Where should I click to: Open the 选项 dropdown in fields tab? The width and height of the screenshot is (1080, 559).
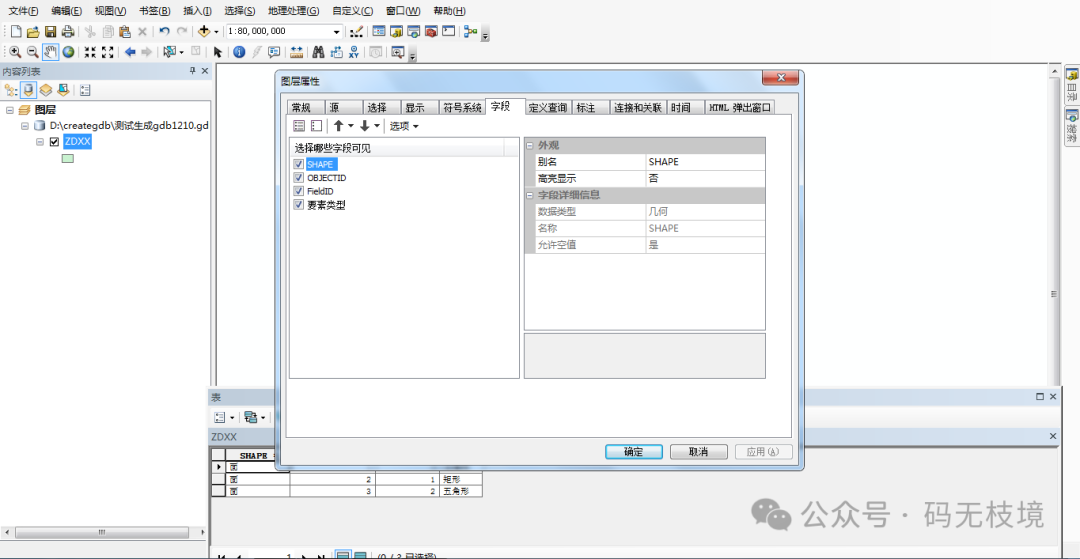pos(404,126)
